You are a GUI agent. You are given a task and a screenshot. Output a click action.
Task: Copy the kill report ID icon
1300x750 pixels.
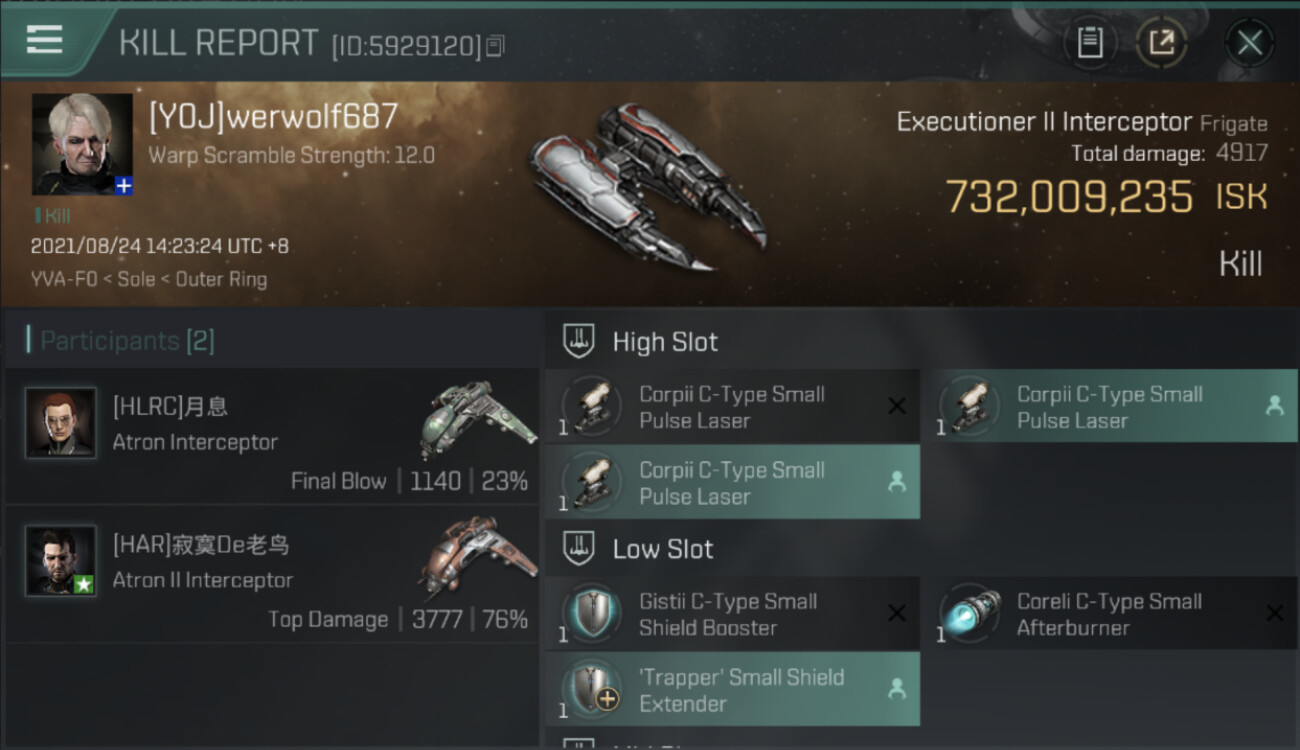coord(497,45)
